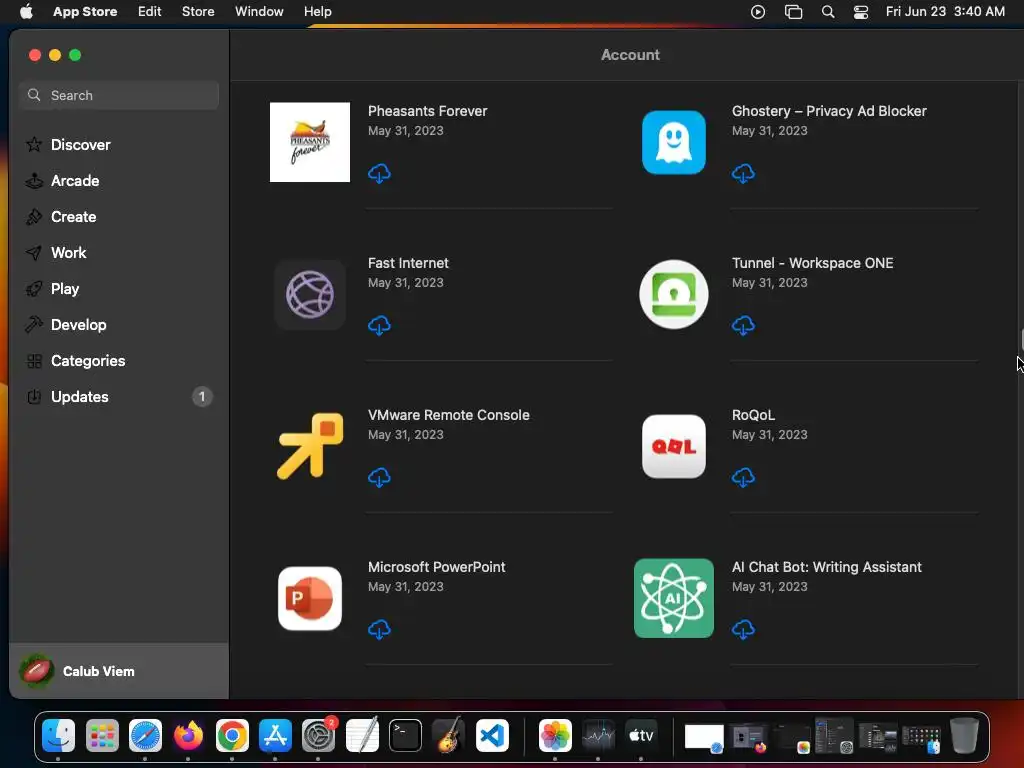
Task: Open Fast Internet globe app icon
Action: (x=310, y=295)
